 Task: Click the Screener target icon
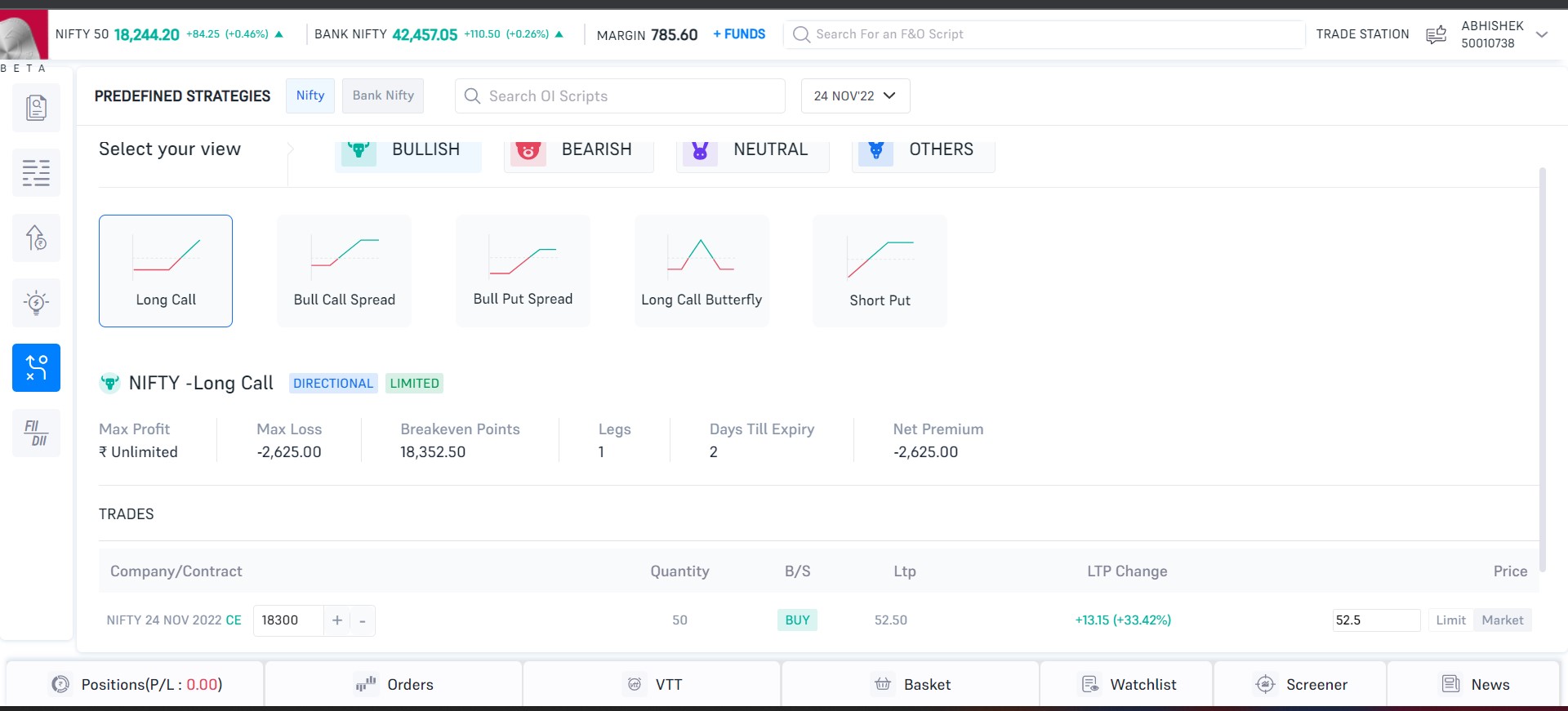[1265, 684]
